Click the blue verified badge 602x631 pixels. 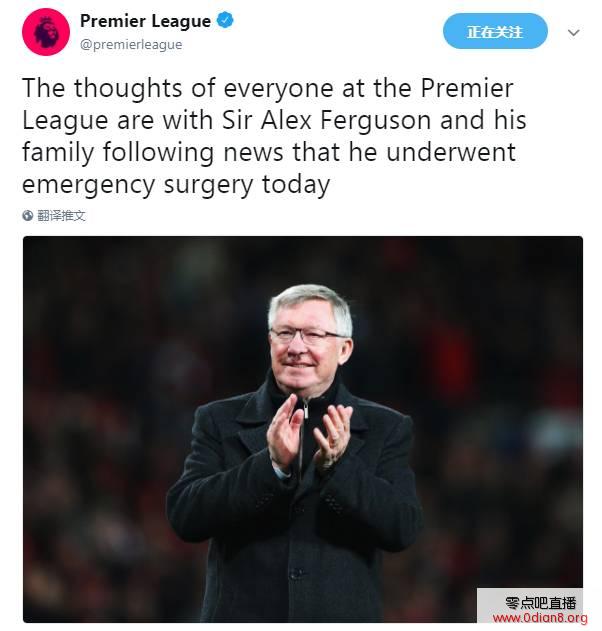tap(225, 20)
